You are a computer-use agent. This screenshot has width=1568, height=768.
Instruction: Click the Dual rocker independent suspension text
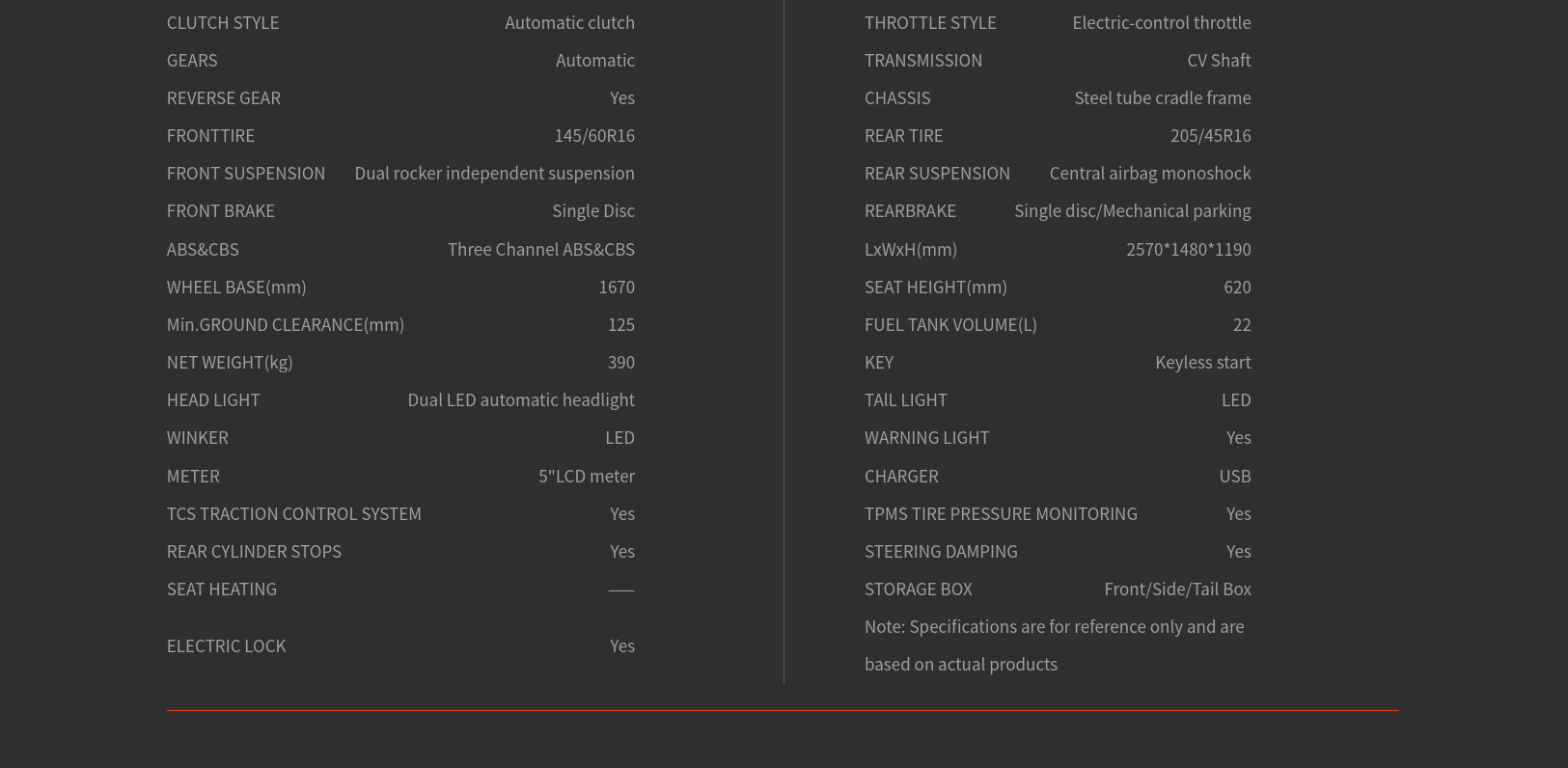(494, 174)
